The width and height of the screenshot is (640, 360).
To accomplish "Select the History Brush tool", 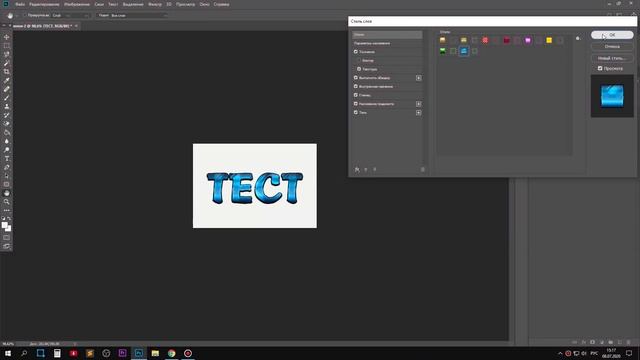I will click(x=7, y=115).
